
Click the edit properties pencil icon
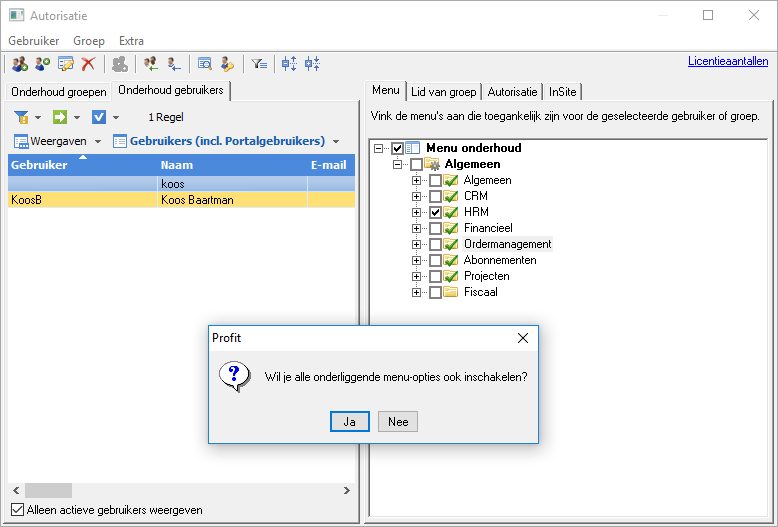click(x=65, y=64)
